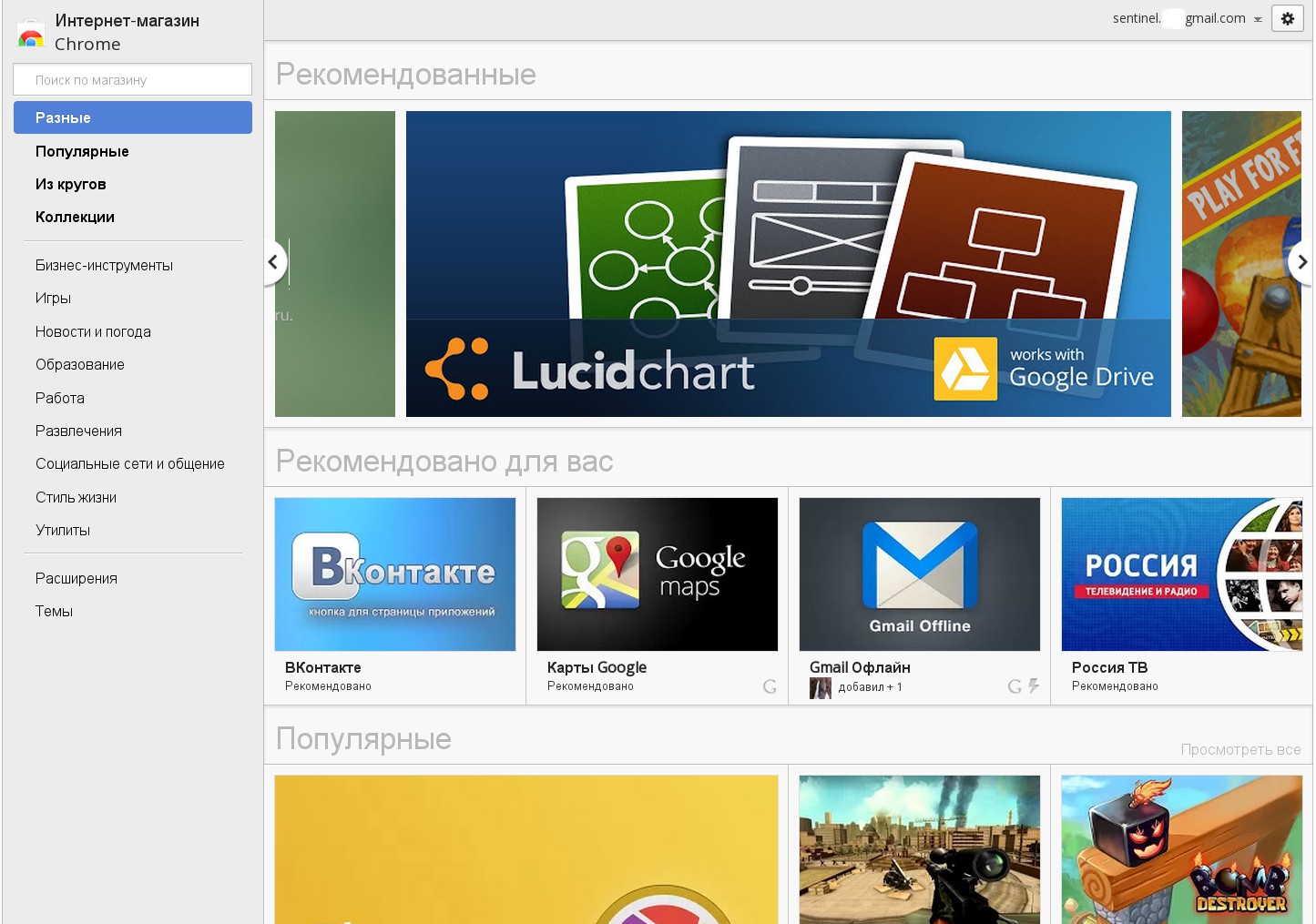Open the Коллекции section link
This screenshot has width=1316, height=924.
(x=75, y=217)
